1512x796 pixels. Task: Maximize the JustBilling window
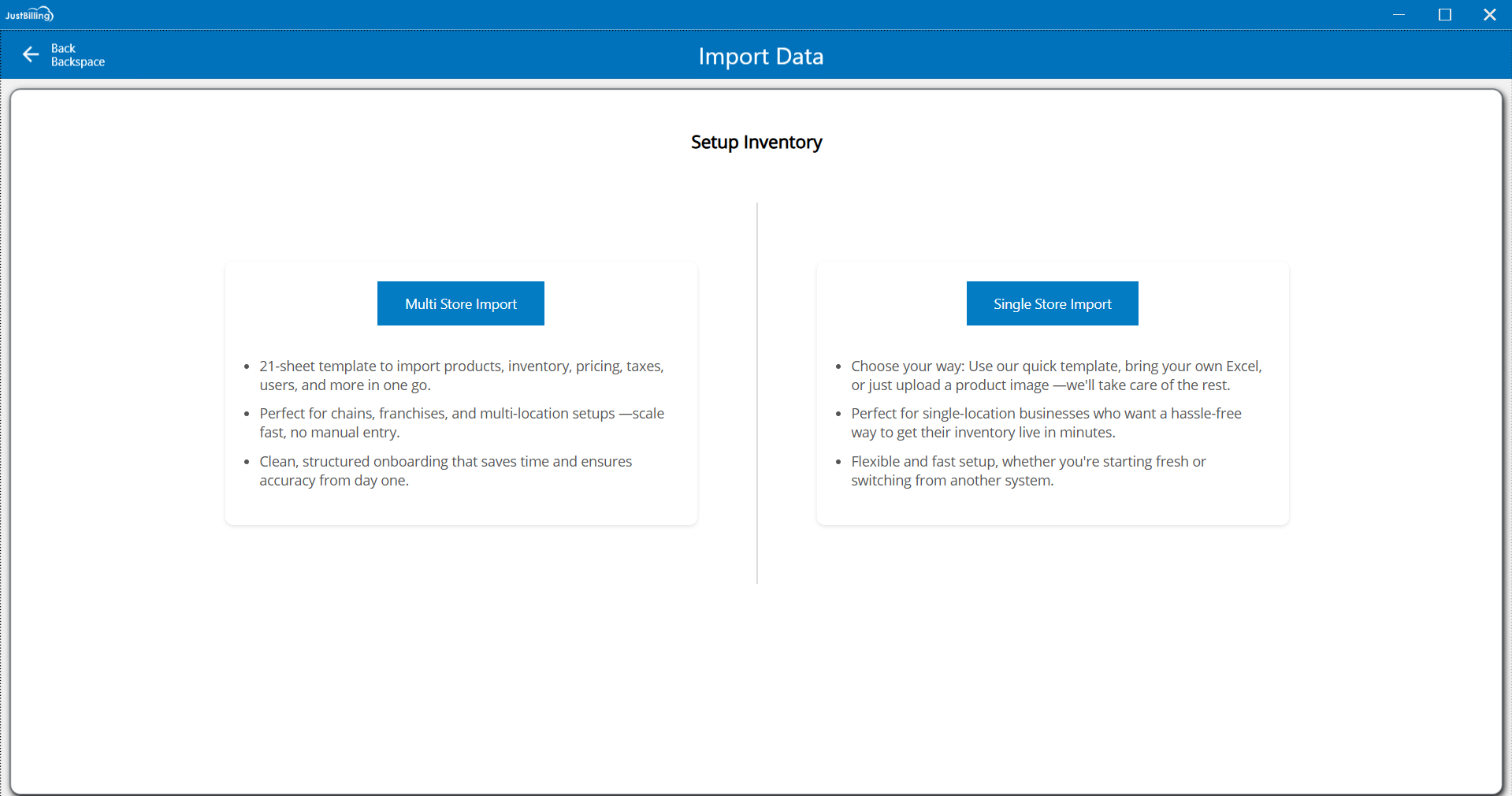pyautogui.click(x=1444, y=14)
